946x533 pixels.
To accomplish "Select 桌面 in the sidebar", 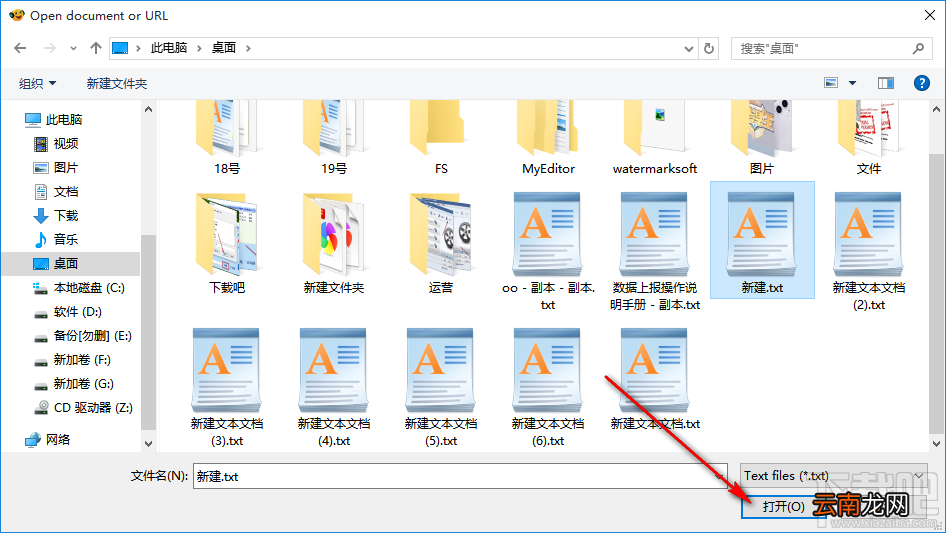I will (x=71, y=264).
